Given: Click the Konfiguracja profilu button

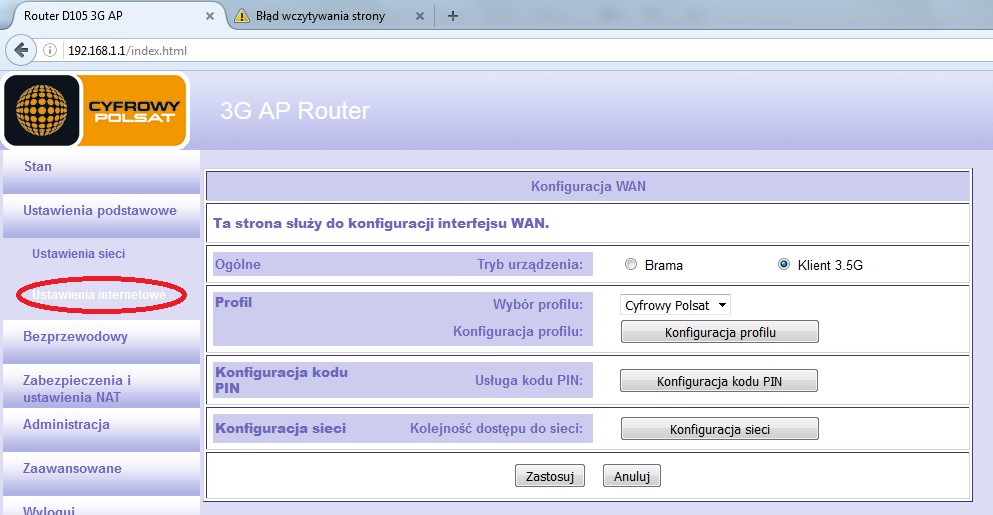Looking at the screenshot, I should (x=719, y=332).
